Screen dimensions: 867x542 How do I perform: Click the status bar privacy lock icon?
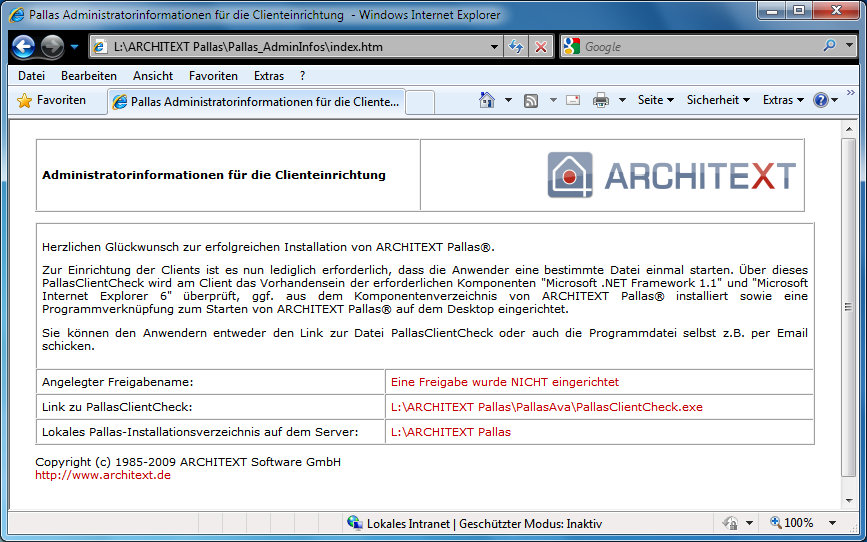pos(731,523)
